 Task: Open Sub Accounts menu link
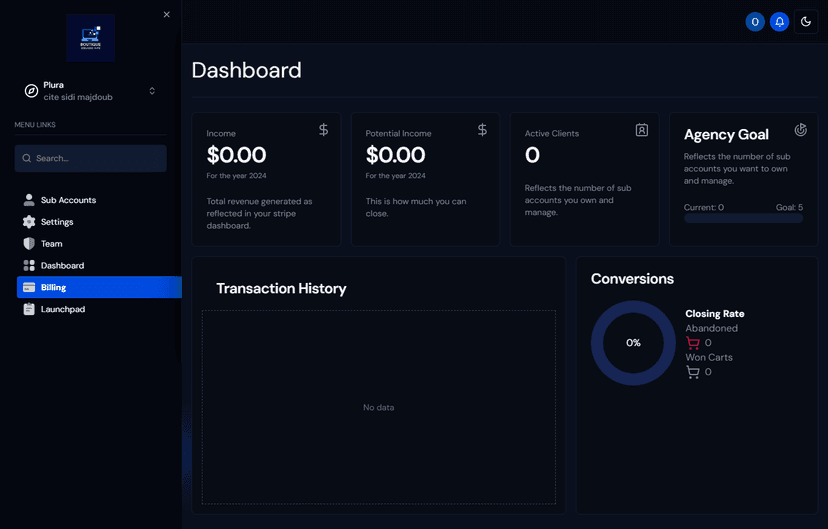(x=99, y=200)
